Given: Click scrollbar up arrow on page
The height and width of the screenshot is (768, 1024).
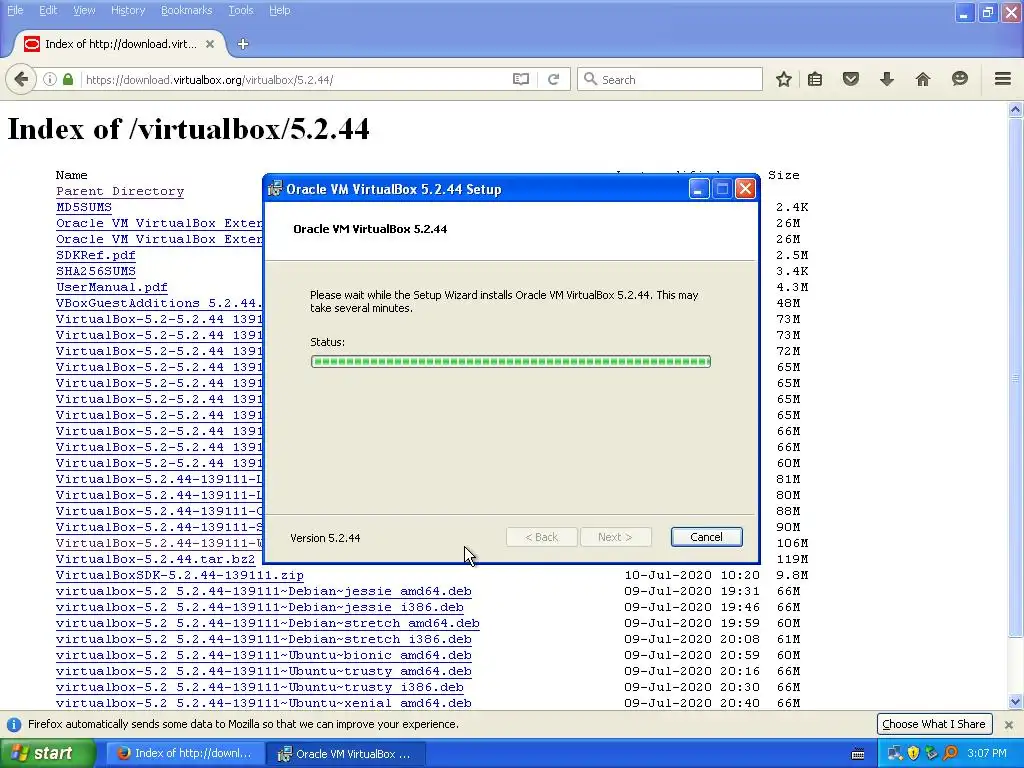Looking at the screenshot, I should pyautogui.click(x=1016, y=110).
